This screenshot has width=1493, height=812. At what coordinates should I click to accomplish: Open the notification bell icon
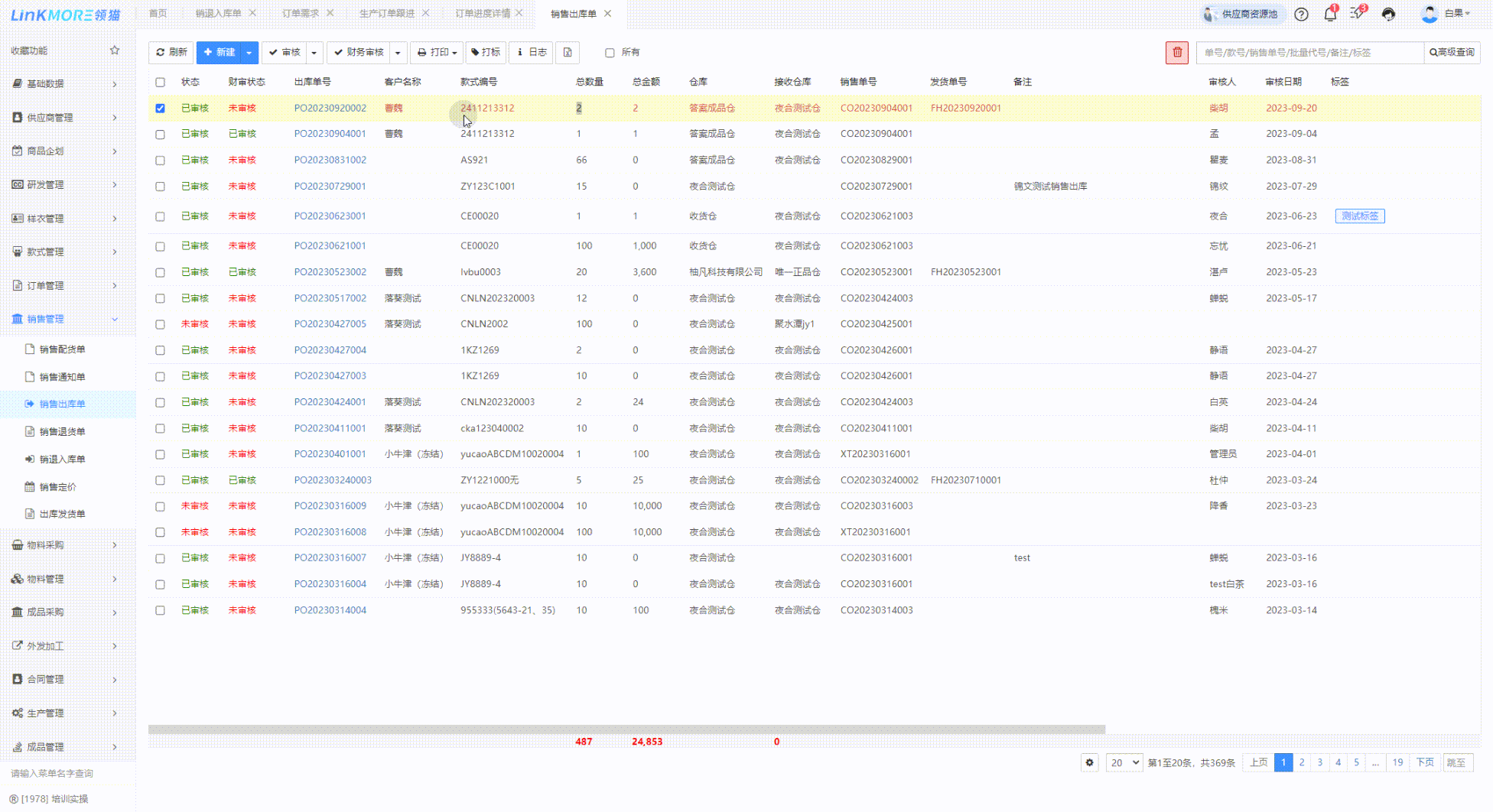[x=1330, y=15]
